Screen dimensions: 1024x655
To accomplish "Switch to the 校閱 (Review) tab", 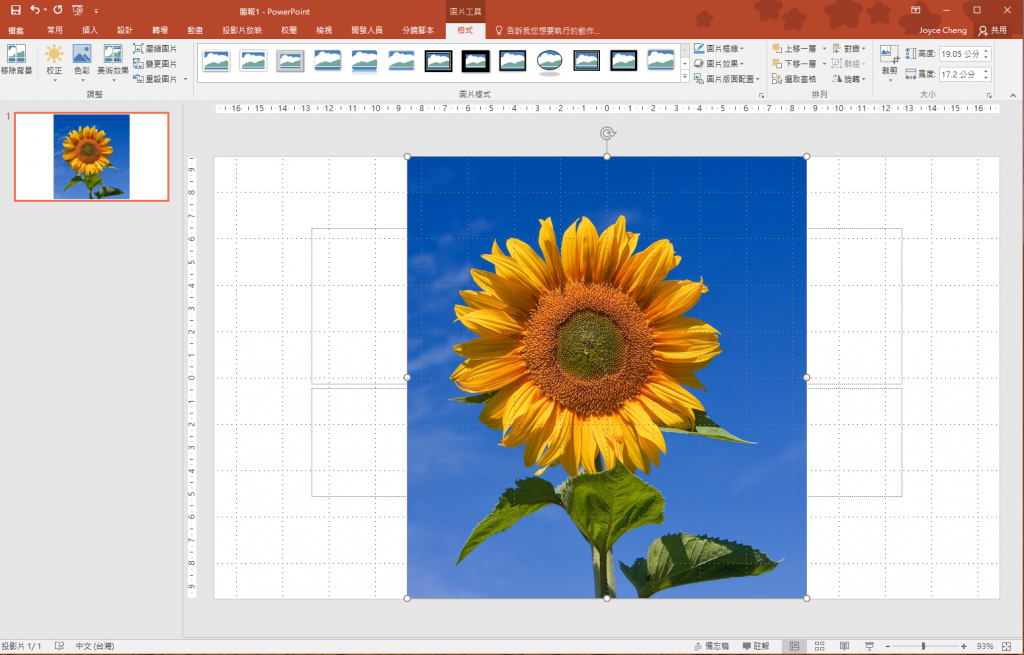I will 289,30.
